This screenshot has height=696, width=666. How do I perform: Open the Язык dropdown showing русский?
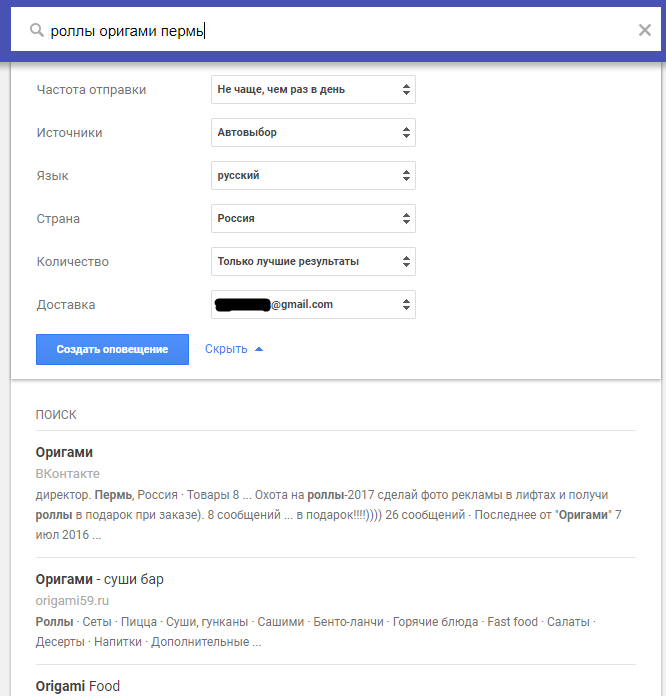point(313,175)
